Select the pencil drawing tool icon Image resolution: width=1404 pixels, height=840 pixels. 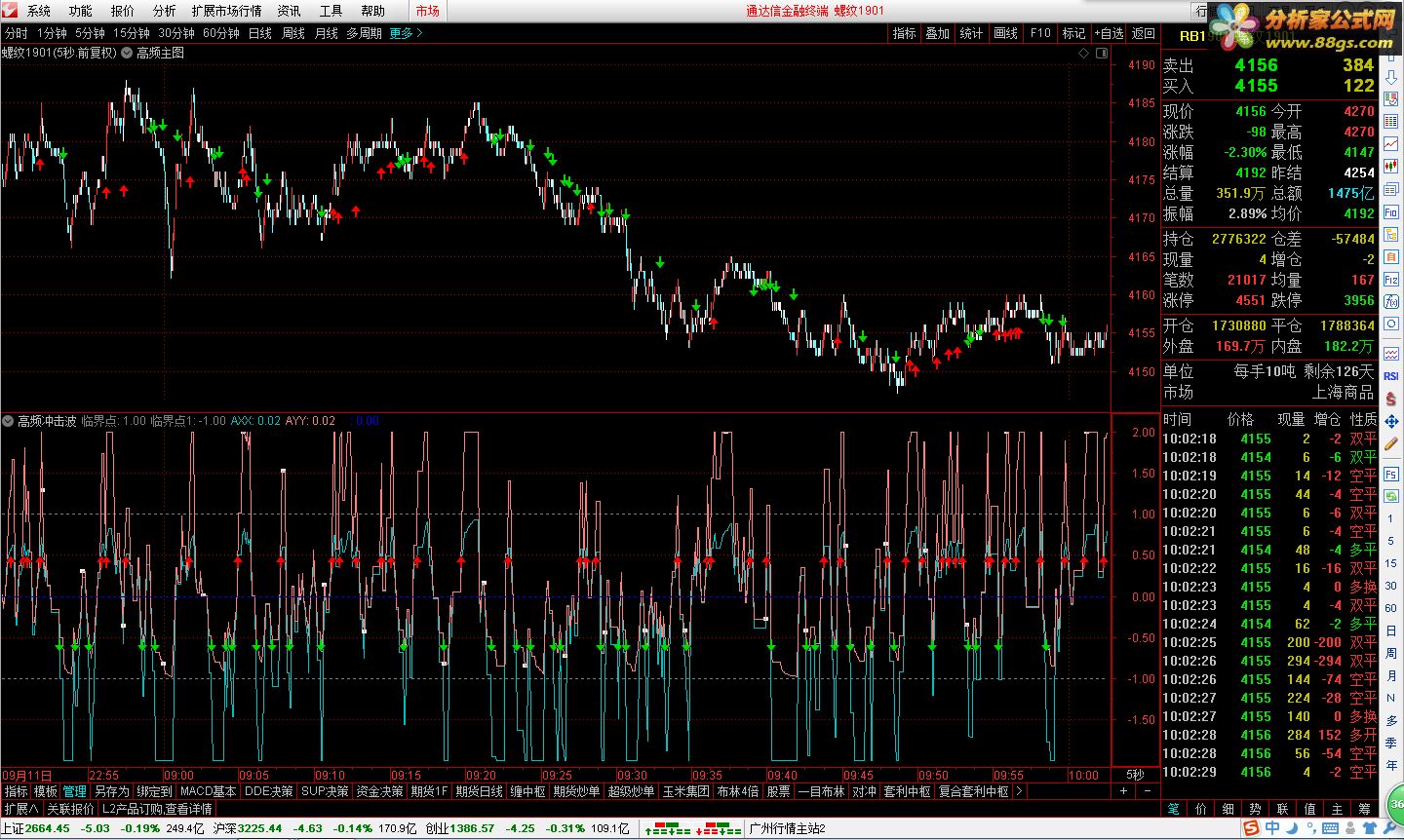1391,443
